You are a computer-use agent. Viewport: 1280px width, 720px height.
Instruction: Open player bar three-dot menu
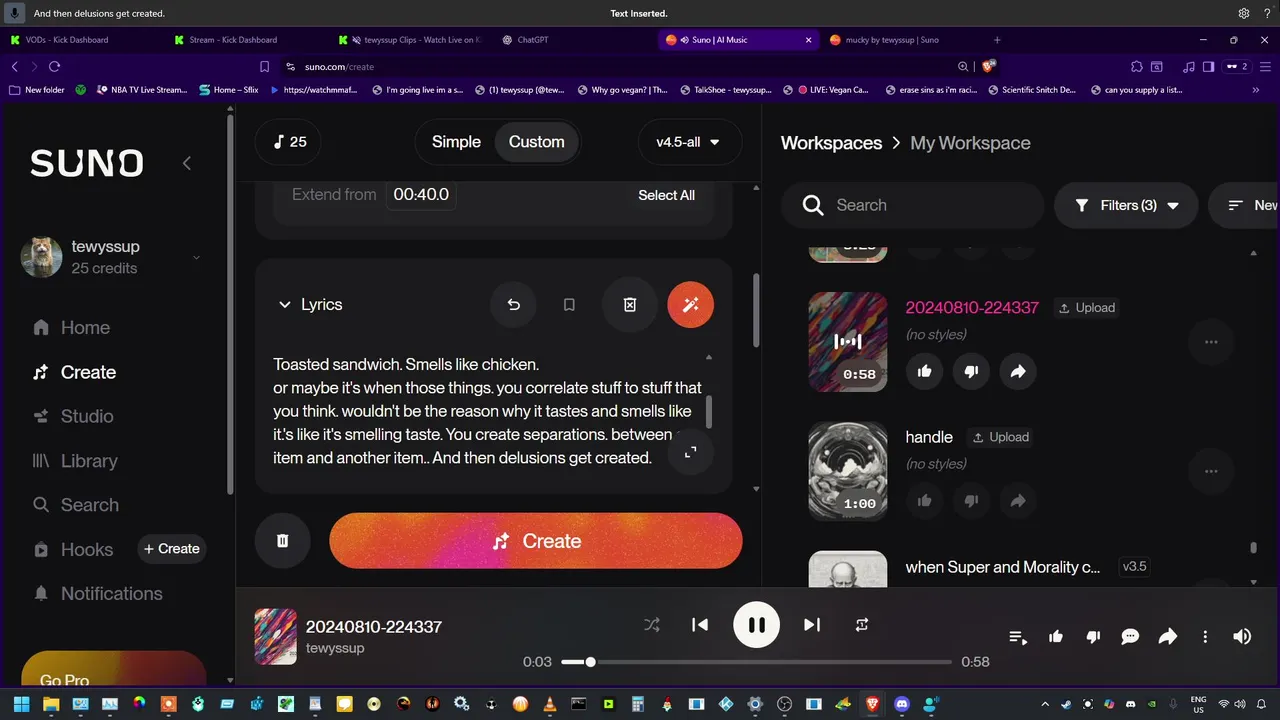coord(1205,637)
